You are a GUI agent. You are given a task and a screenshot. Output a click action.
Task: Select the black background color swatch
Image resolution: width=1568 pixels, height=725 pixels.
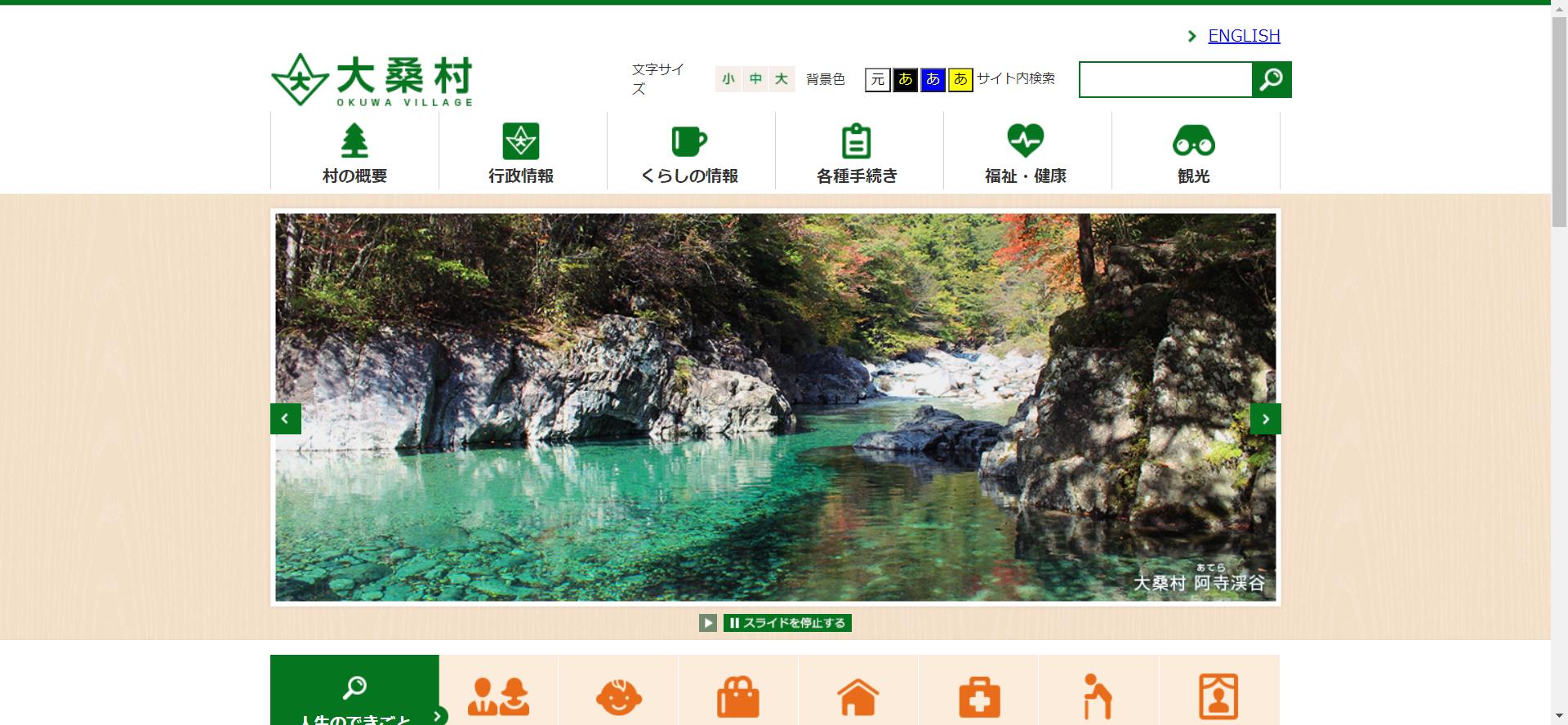pos(905,79)
